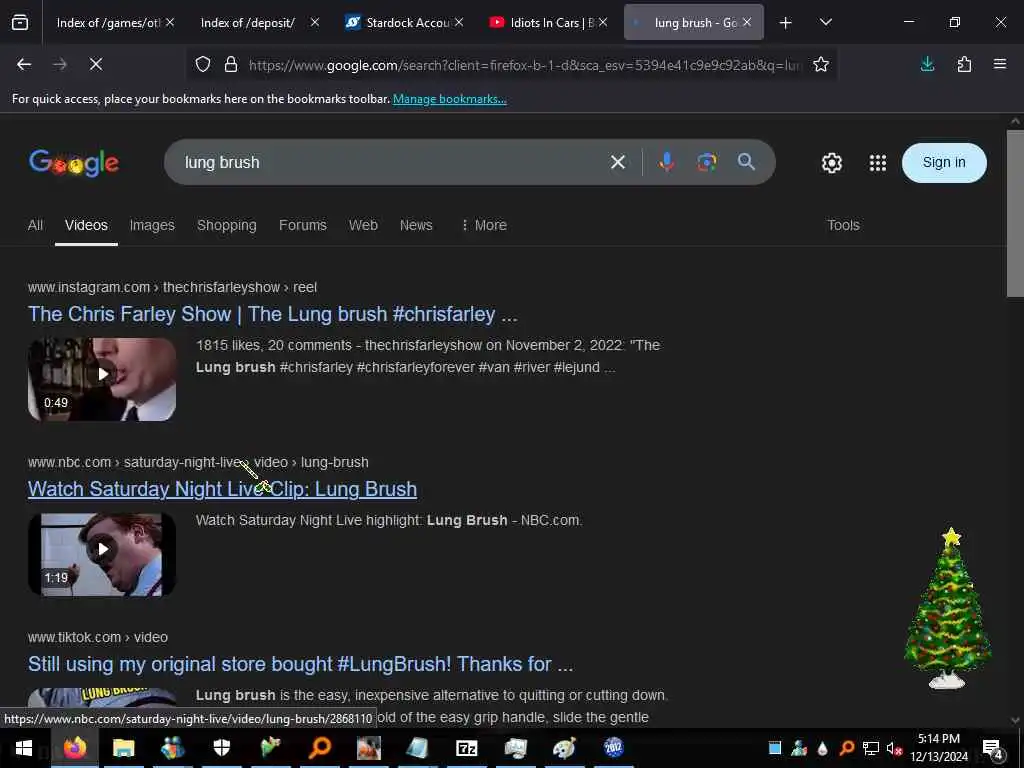Select All results tab
The height and width of the screenshot is (768, 1024).
[x=35, y=225]
